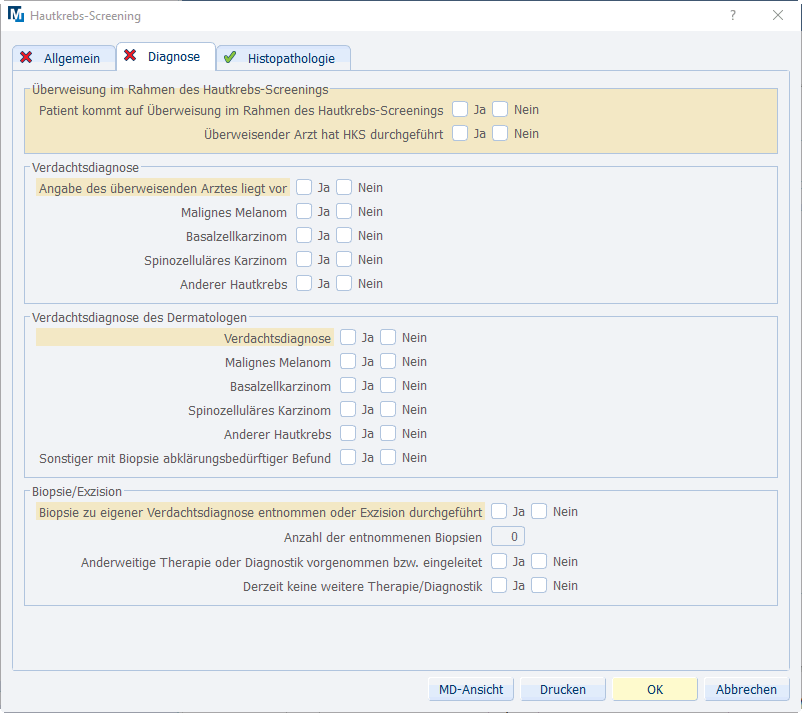Screen dimensions: 802x713
Task: Close the Hautkrebs-Screening dialog
Action: point(778,15)
